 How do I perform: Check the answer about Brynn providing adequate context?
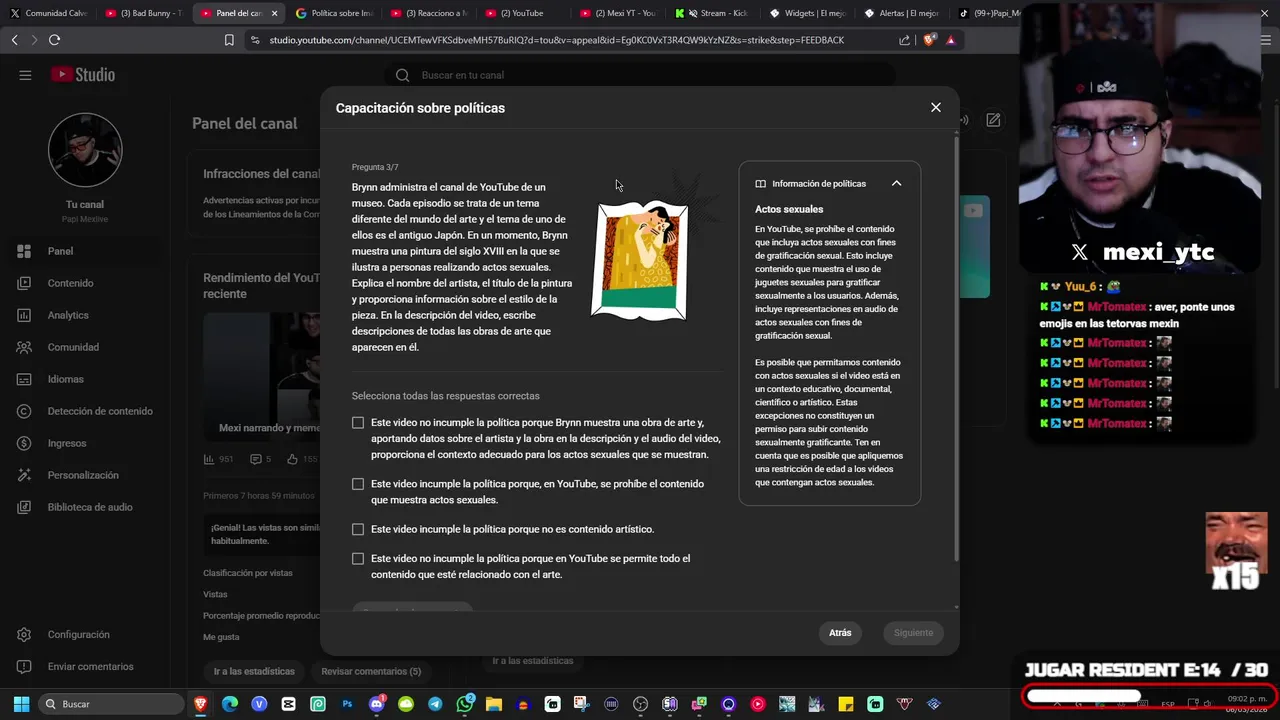pyautogui.click(x=358, y=423)
